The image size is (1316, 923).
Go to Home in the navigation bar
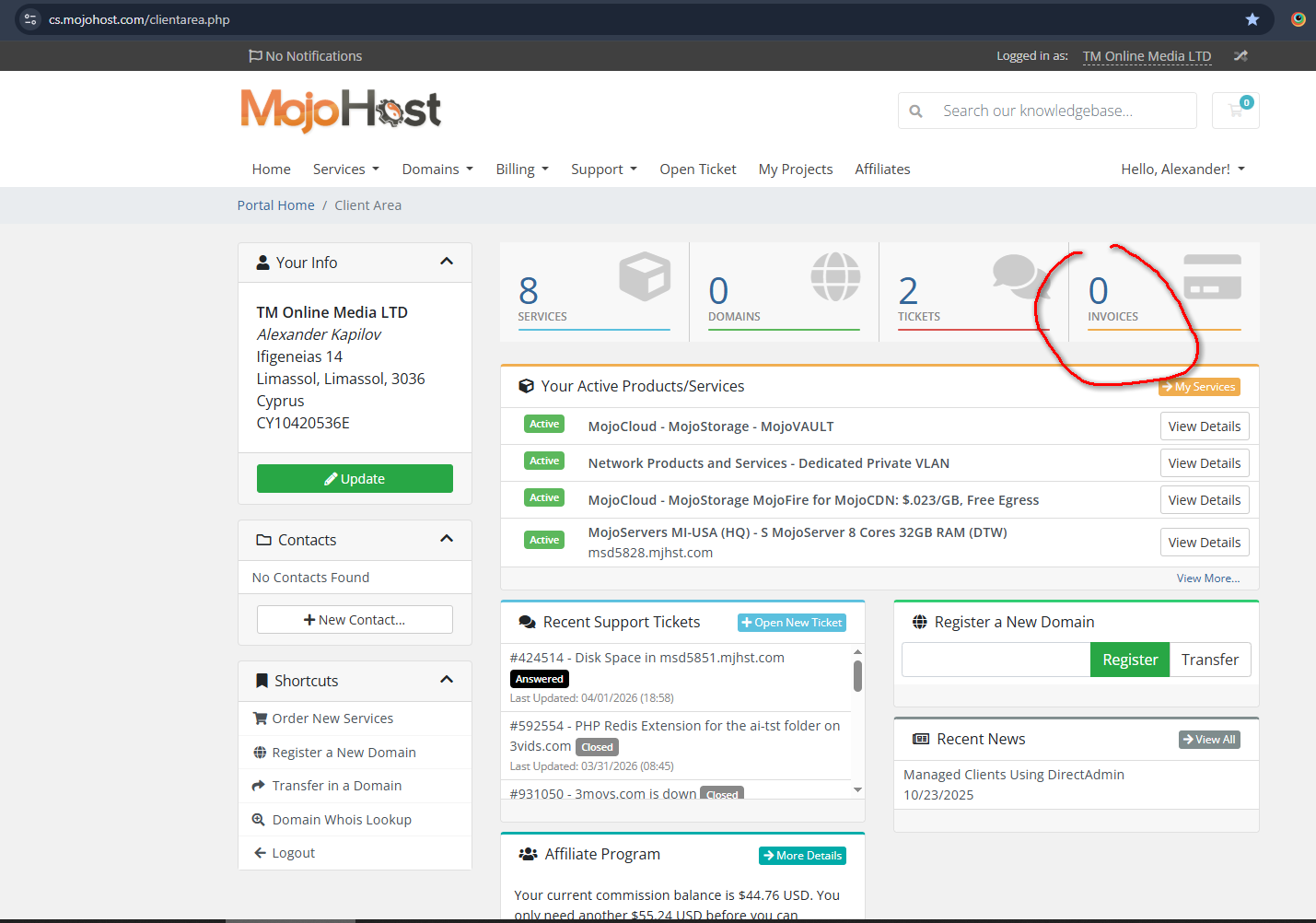point(272,169)
